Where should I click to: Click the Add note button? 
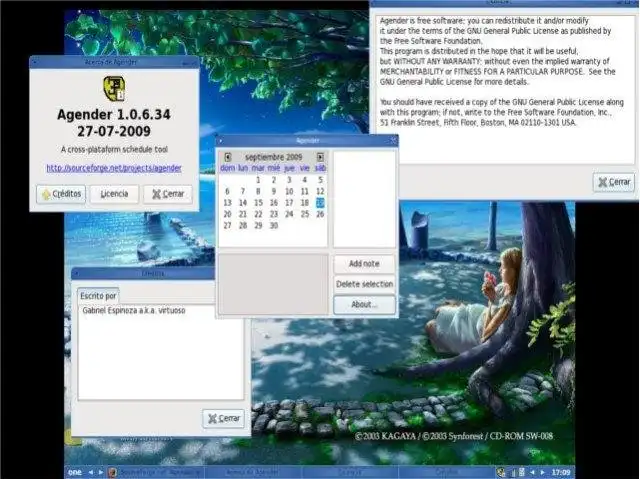coord(364,264)
